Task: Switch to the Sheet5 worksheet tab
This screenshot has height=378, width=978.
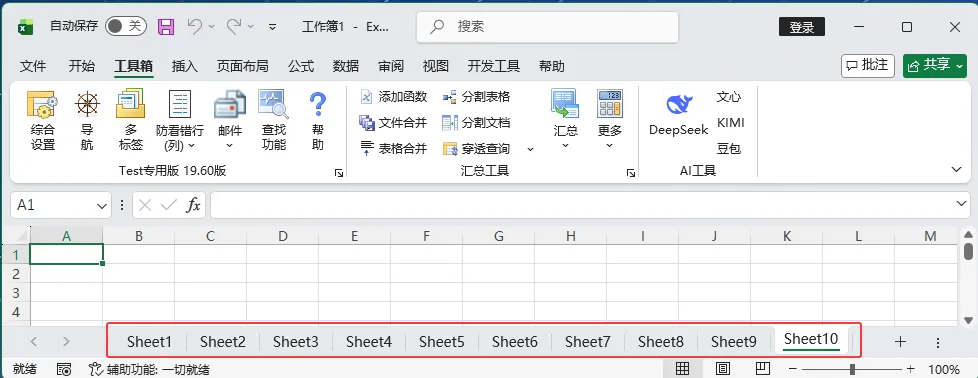Action: coord(442,341)
